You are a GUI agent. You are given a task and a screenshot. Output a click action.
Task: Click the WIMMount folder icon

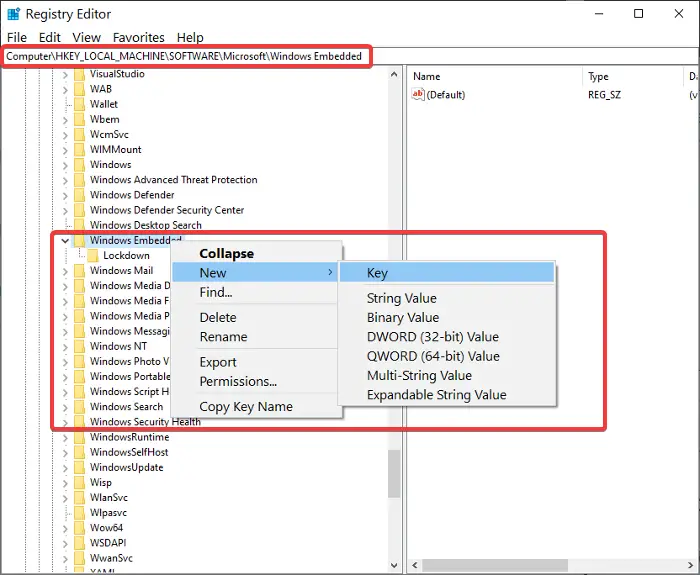pyautogui.click(x=79, y=150)
